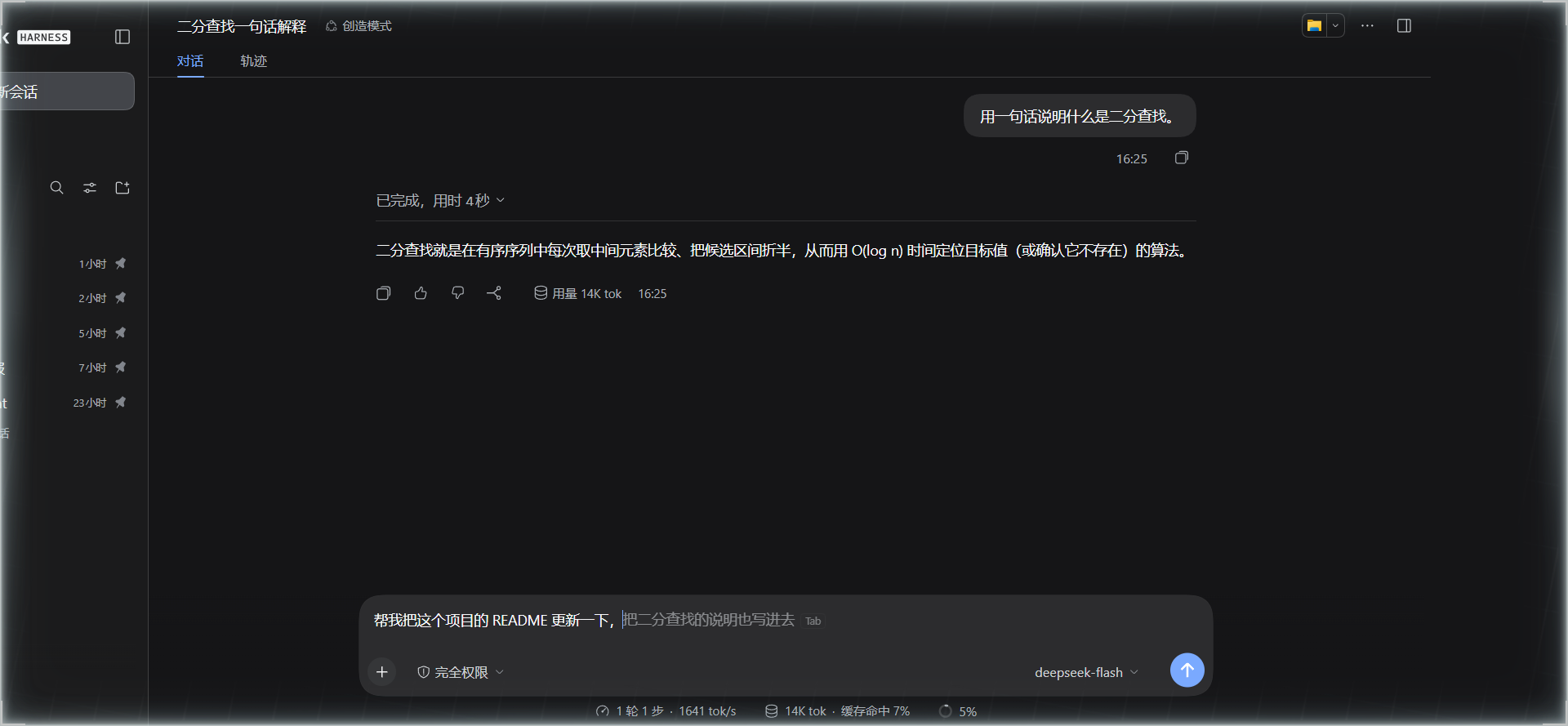View 用量 14K tok usage details
This screenshot has height=726, width=1568.
tap(578, 294)
